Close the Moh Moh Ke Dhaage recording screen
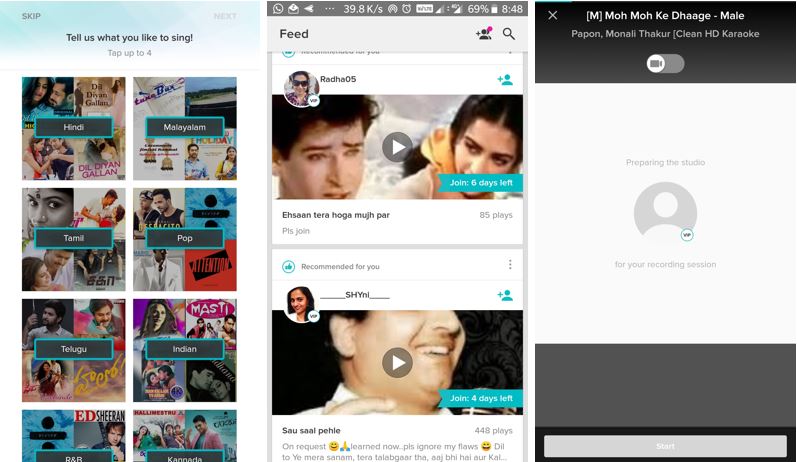This screenshot has width=797, height=462. pyautogui.click(x=553, y=16)
